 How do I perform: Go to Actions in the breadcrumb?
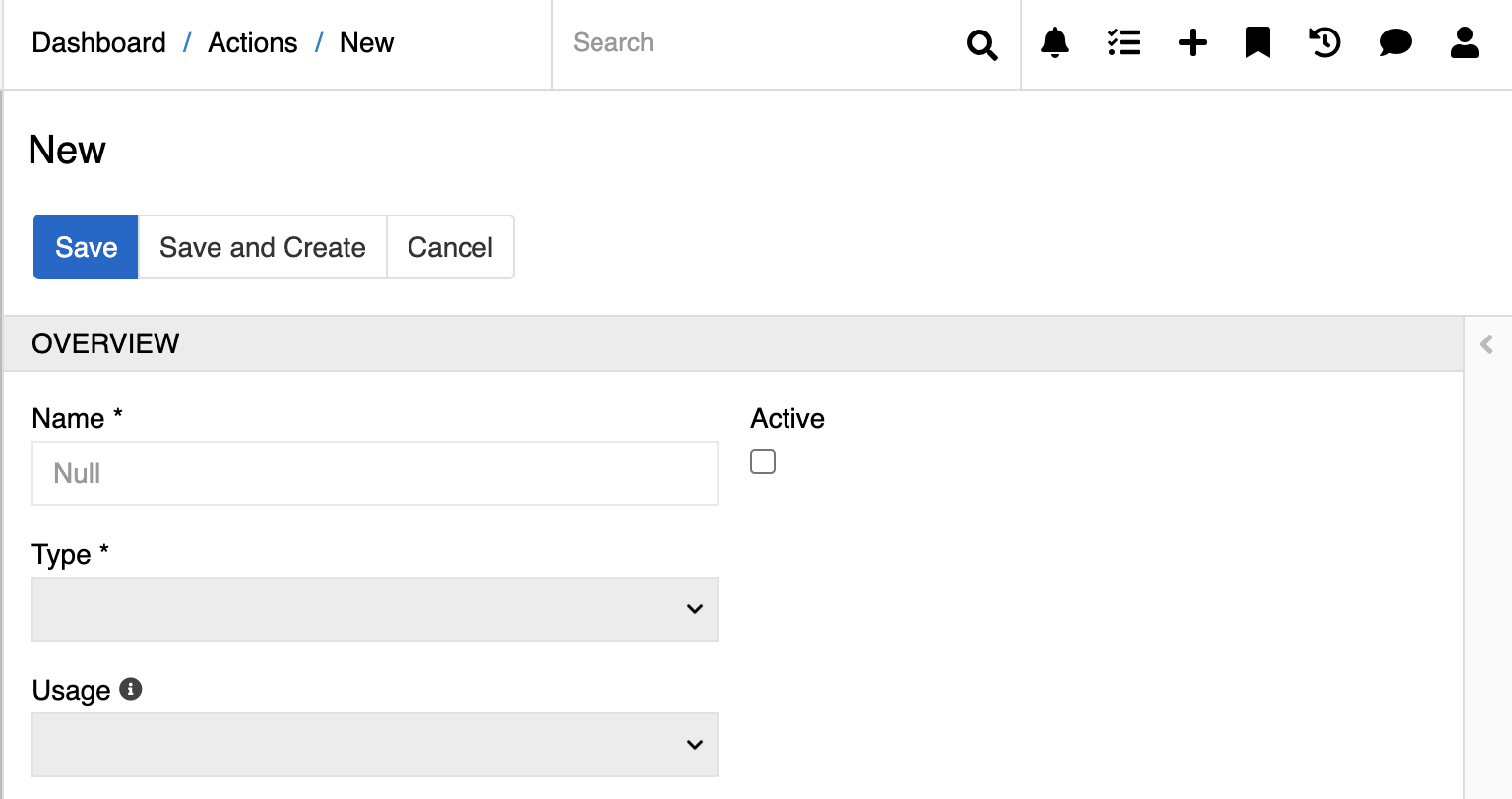tap(253, 43)
